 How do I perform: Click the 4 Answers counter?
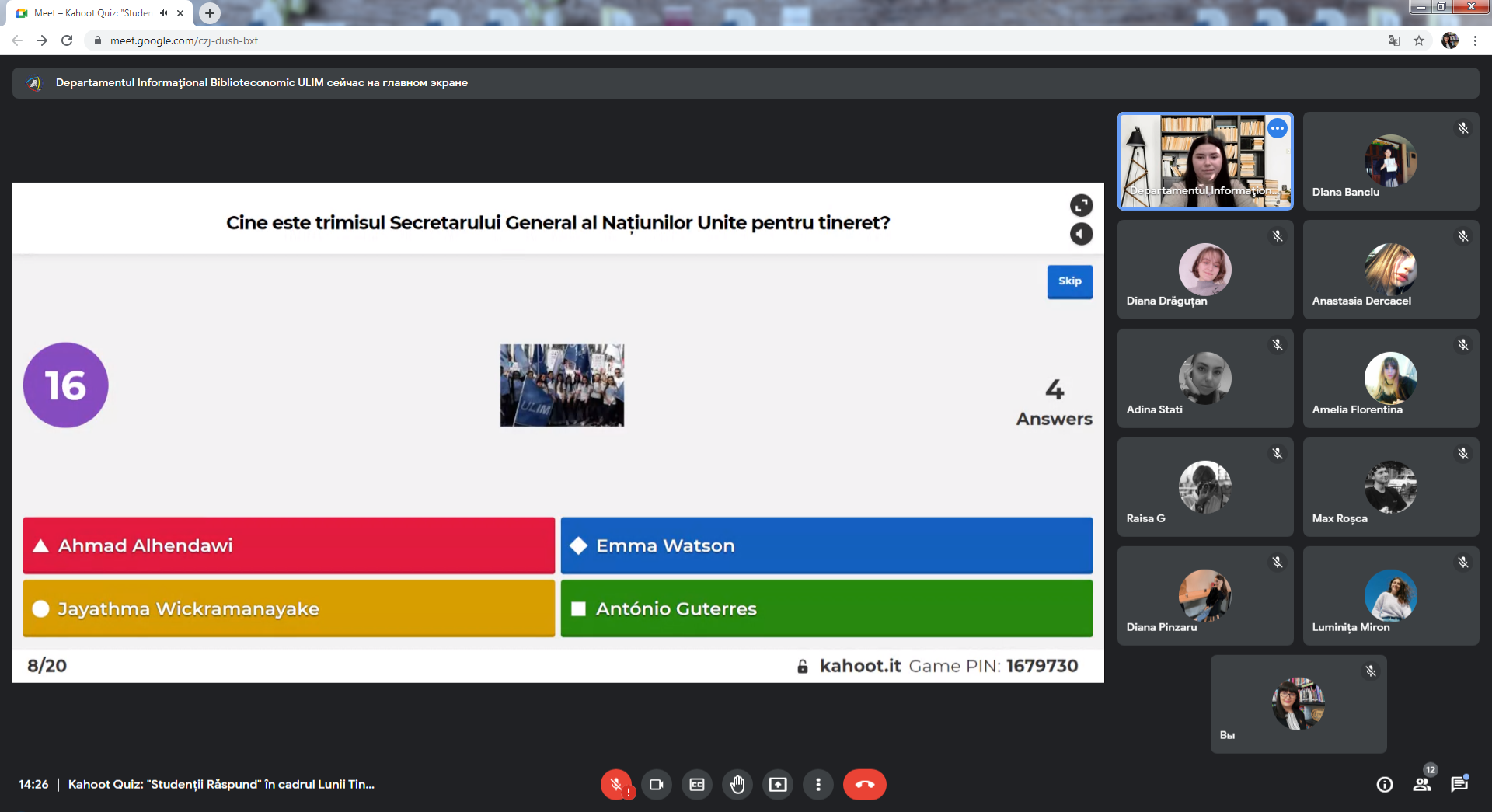(1055, 403)
